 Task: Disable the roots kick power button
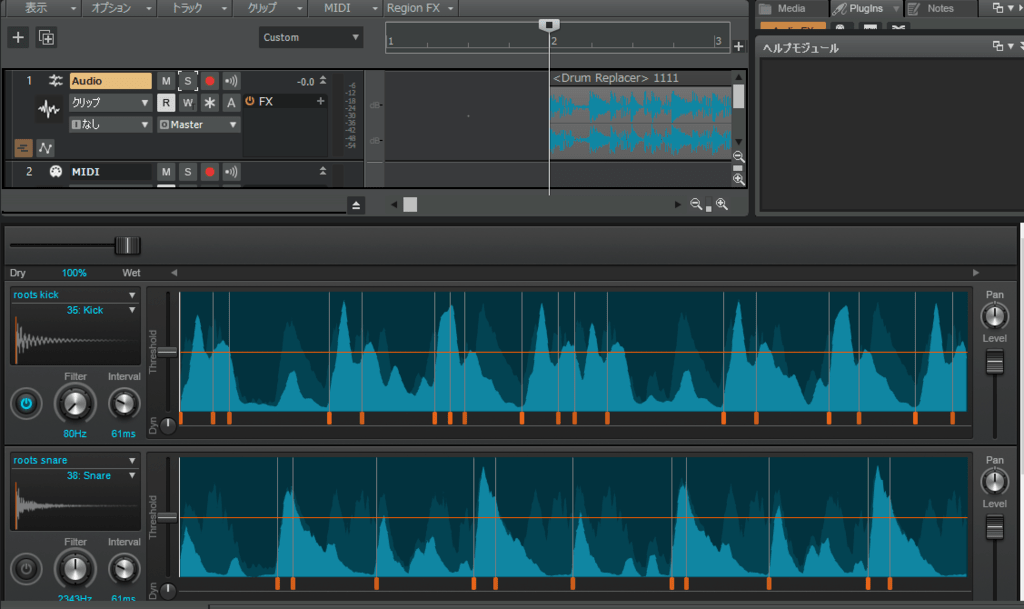coord(26,403)
